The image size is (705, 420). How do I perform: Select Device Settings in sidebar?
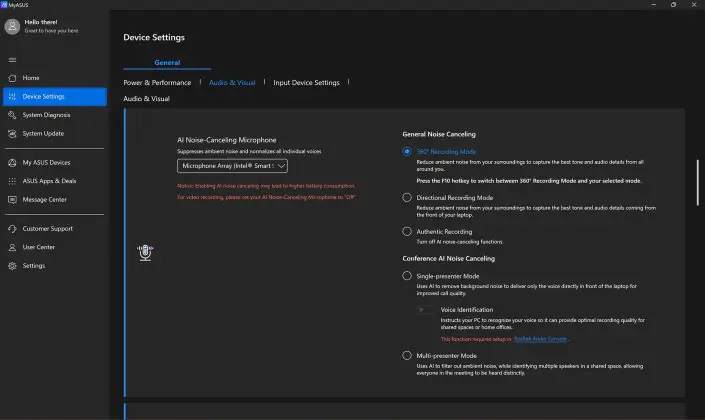(55, 96)
